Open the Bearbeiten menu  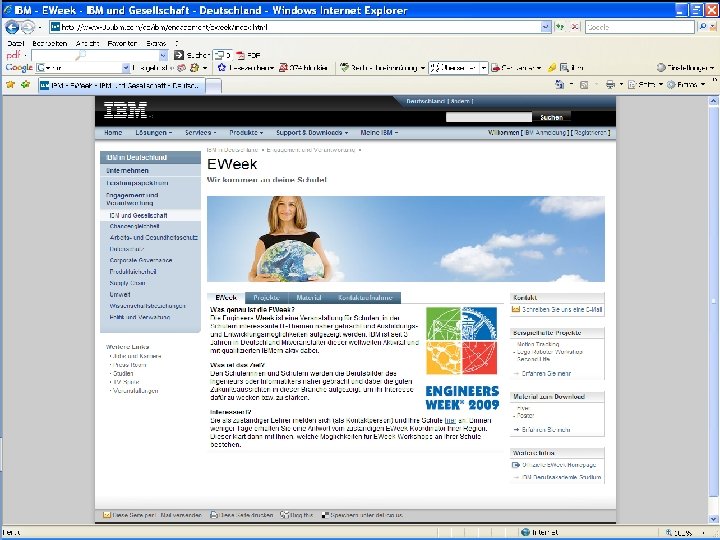50,43
